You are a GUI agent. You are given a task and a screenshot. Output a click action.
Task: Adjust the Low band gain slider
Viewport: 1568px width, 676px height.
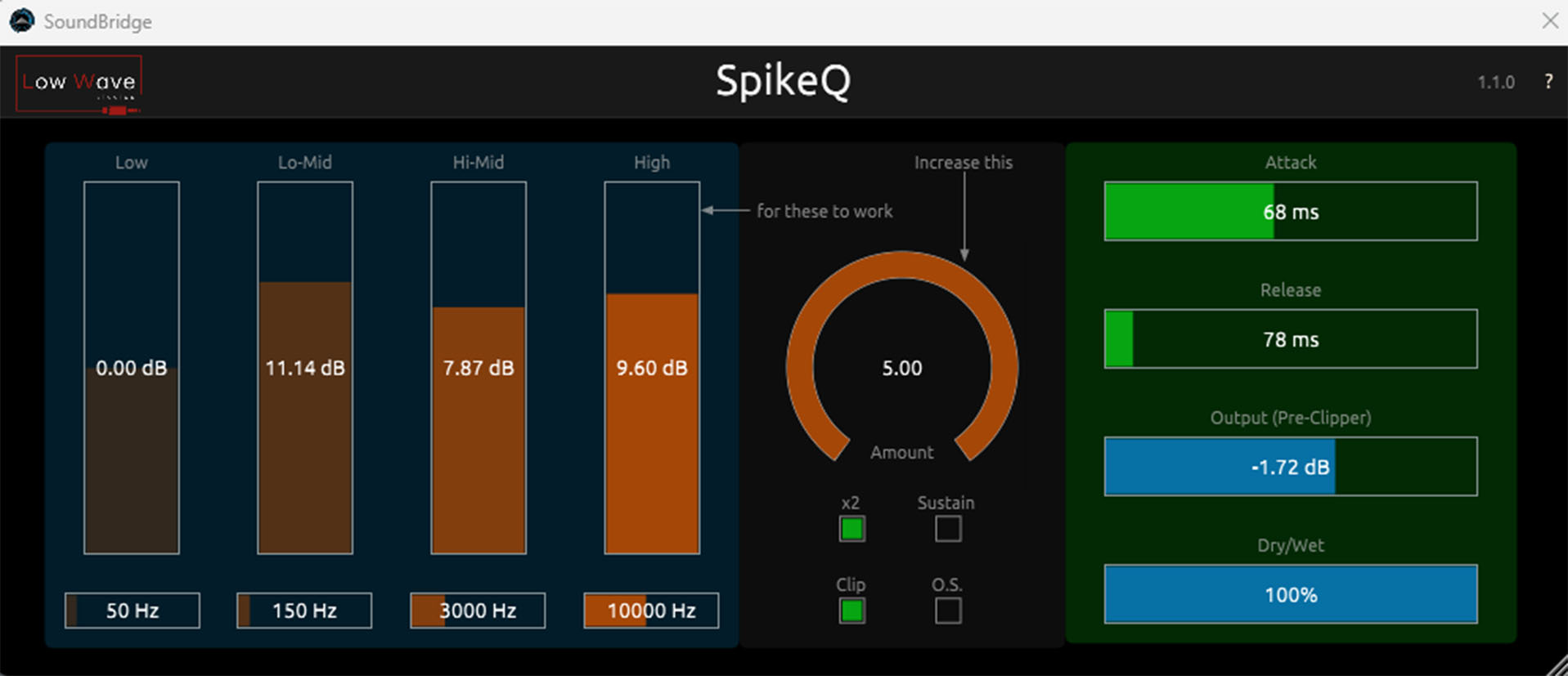pyautogui.click(x=132, y=368)
